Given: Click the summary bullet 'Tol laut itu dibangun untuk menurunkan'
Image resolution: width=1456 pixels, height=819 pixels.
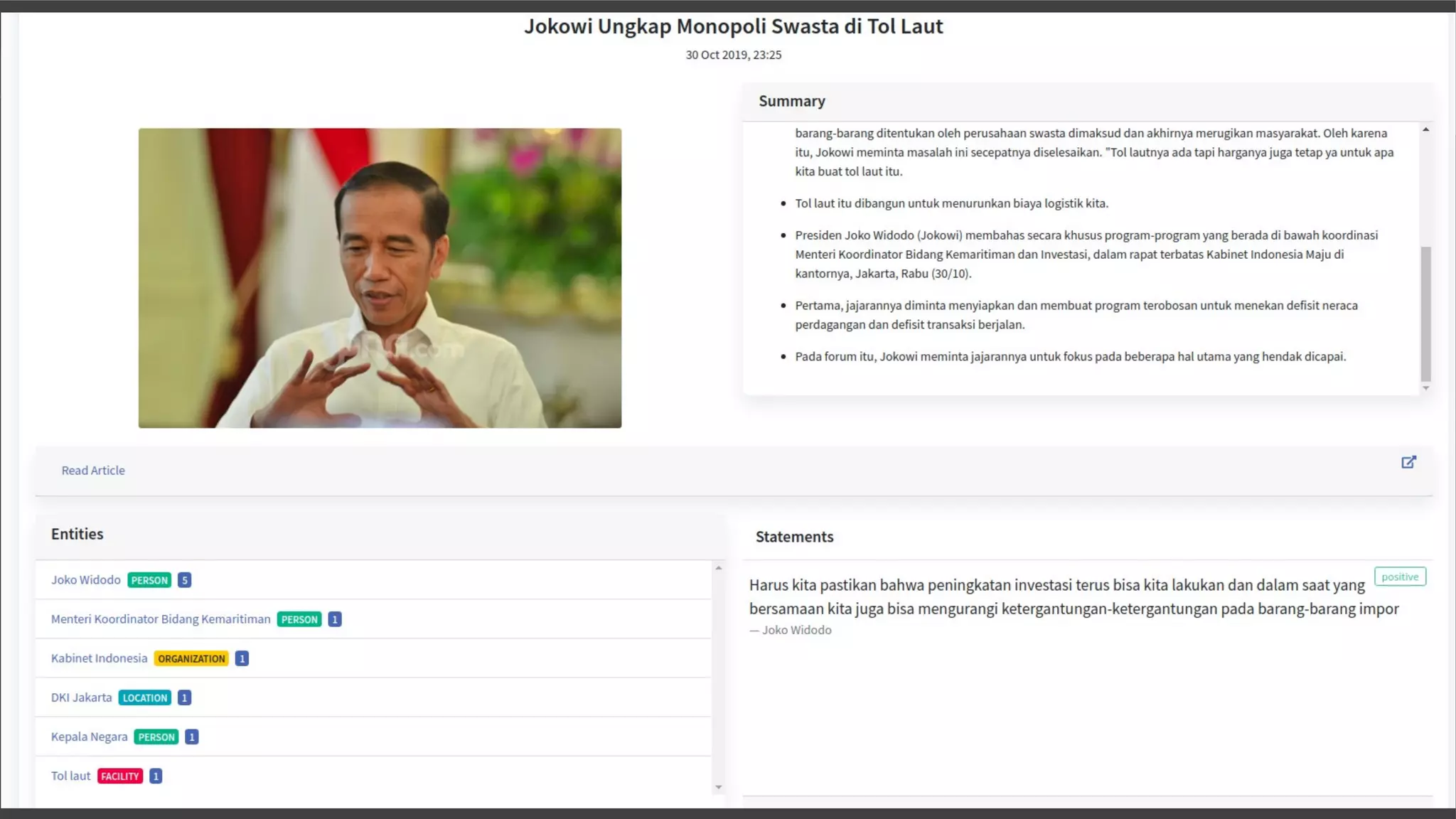Looking at the screenshot, I should tap(951, 203).
